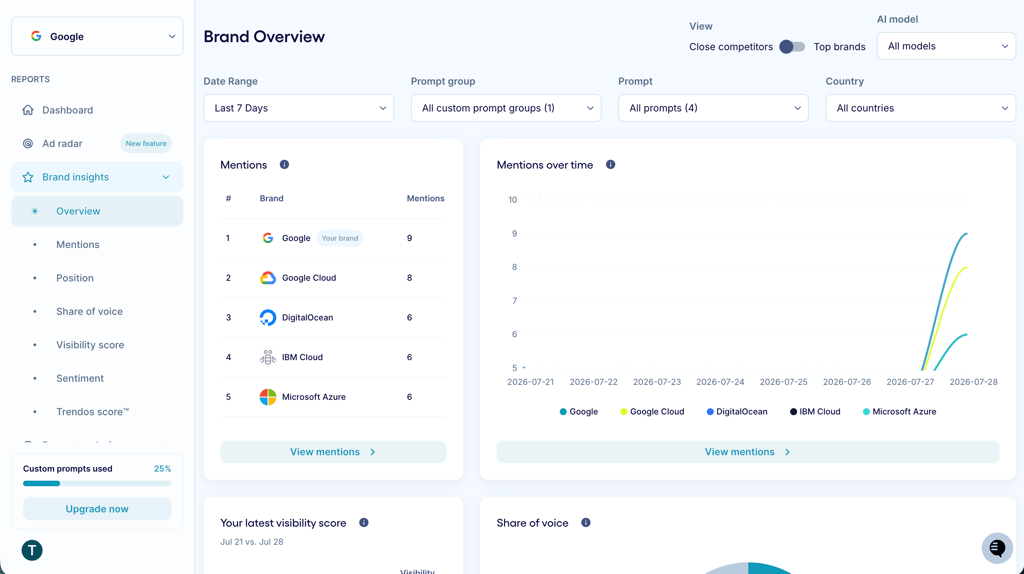The image size is (1024, 574).
Task: Click the info icon next to Mentions
Action: pyautogui.click(x=284, y=165)
